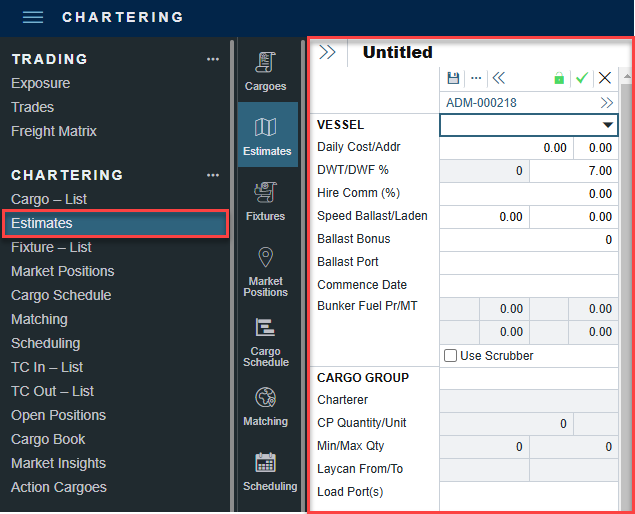Image resolution: width=635 pixels, height=514 pixels.
Task: Click the green lock icon
Action: point(559,78)
